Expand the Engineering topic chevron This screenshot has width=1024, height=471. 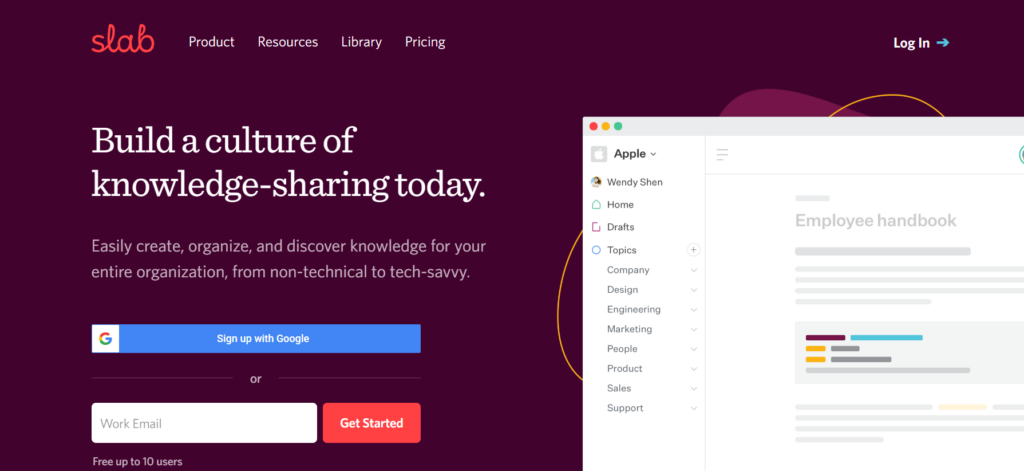(x=694, y=310)
